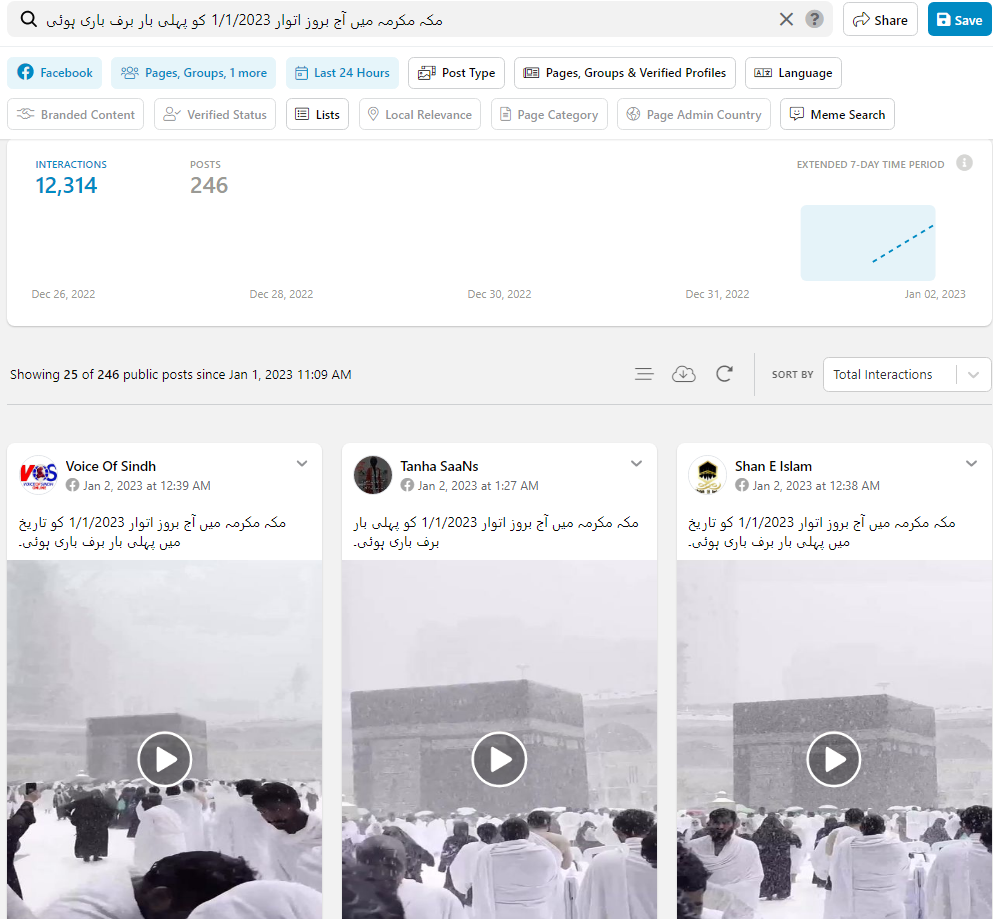The width and height of the screenshot is (993, 919).
Task: Play the Tanha SaaNs video
Action: point(499,759)
